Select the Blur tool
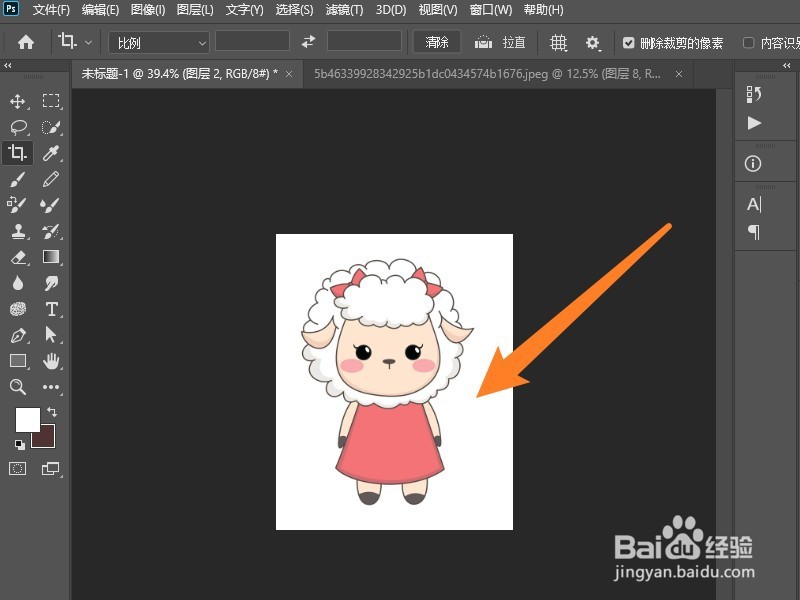This screenshot has width=800, height=600. (18, 283)
